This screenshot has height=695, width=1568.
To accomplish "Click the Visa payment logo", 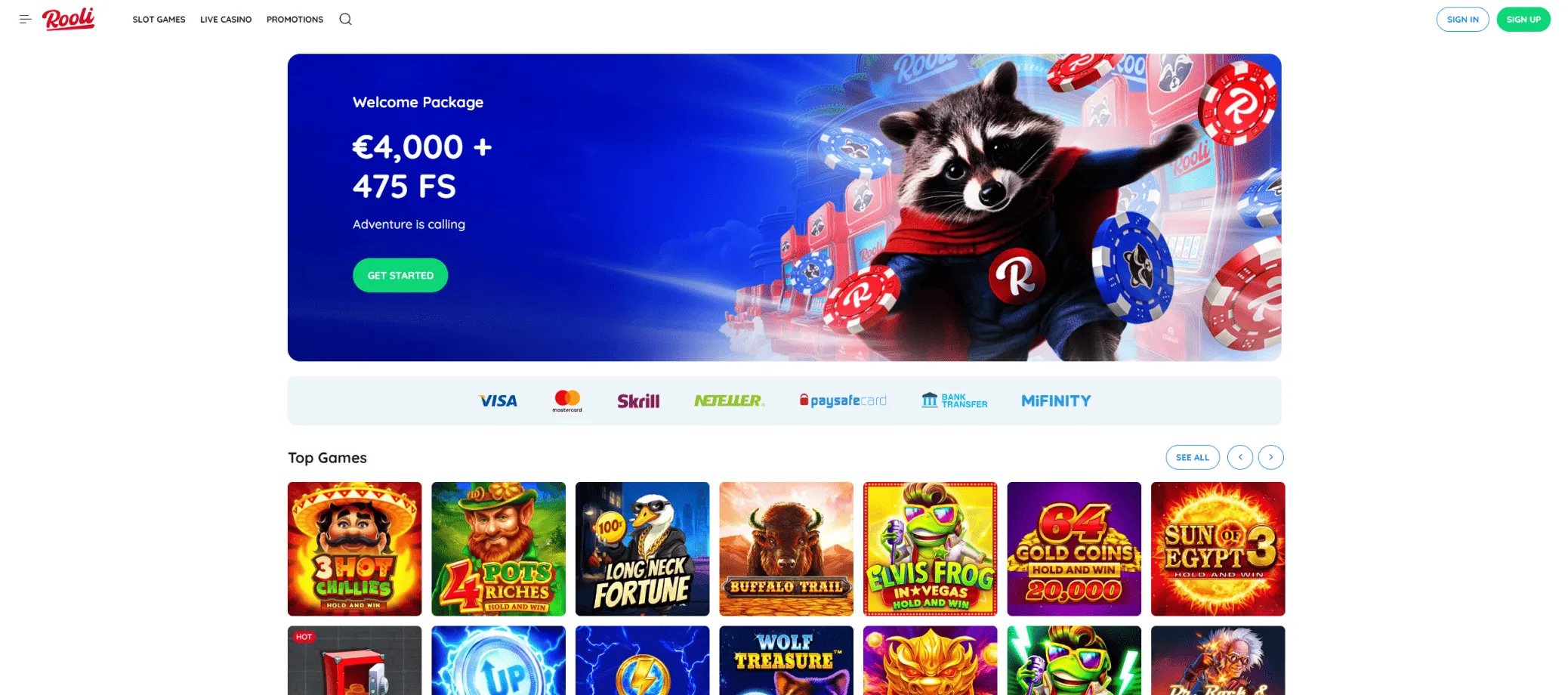I will coord(498,401).
